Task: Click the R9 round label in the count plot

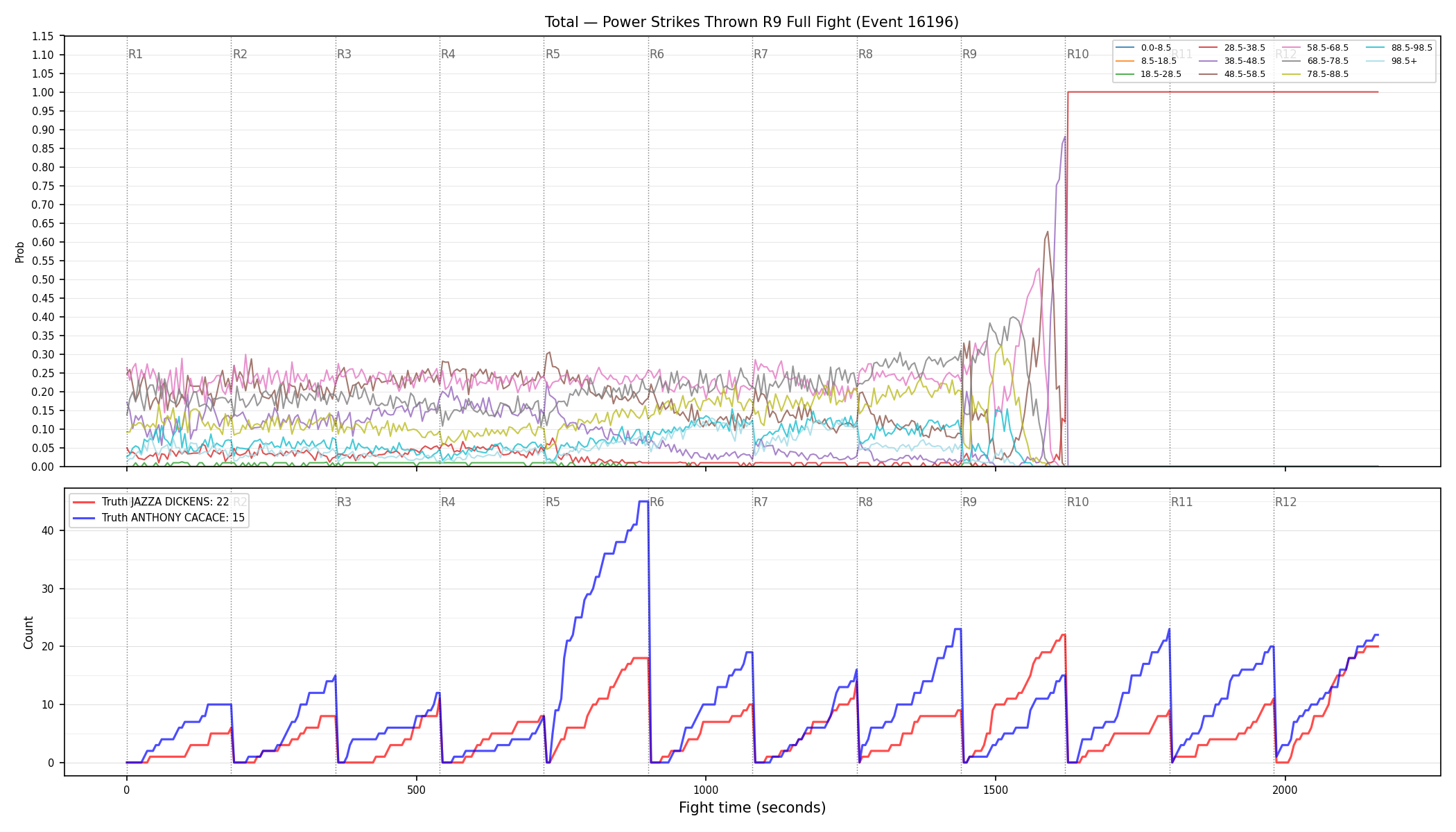Action: 969,502
